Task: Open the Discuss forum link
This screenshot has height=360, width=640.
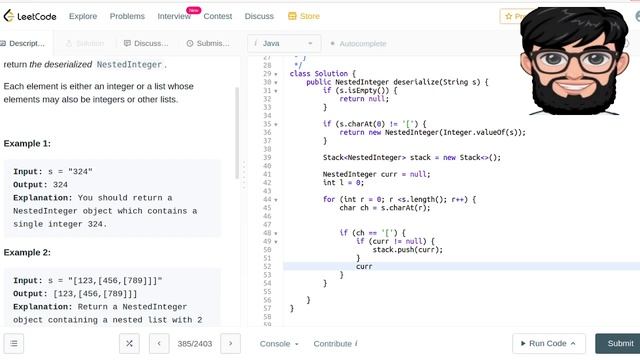Action: [259, 16]
